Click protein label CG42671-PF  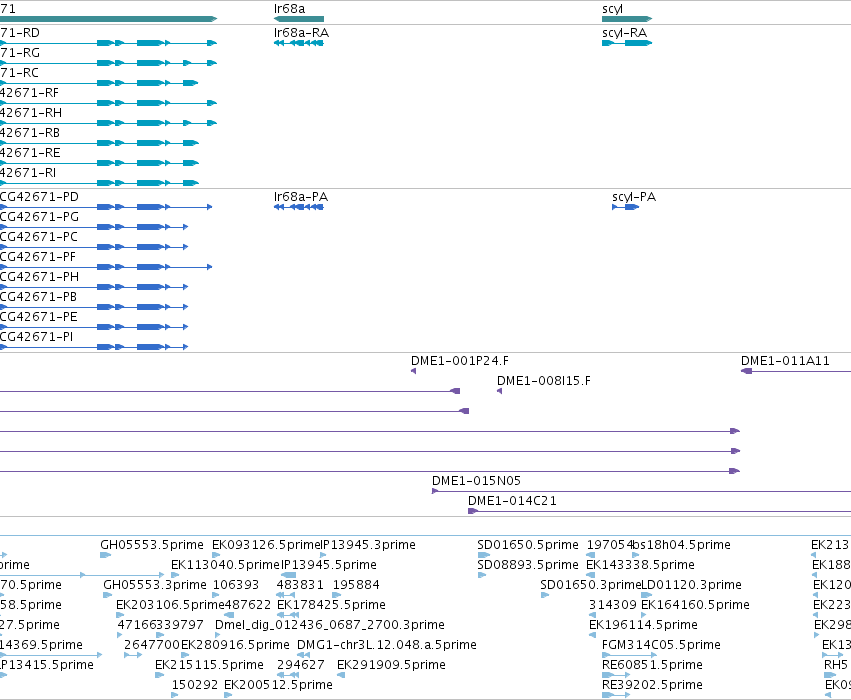pyautogui.click(x=38, y=257)
